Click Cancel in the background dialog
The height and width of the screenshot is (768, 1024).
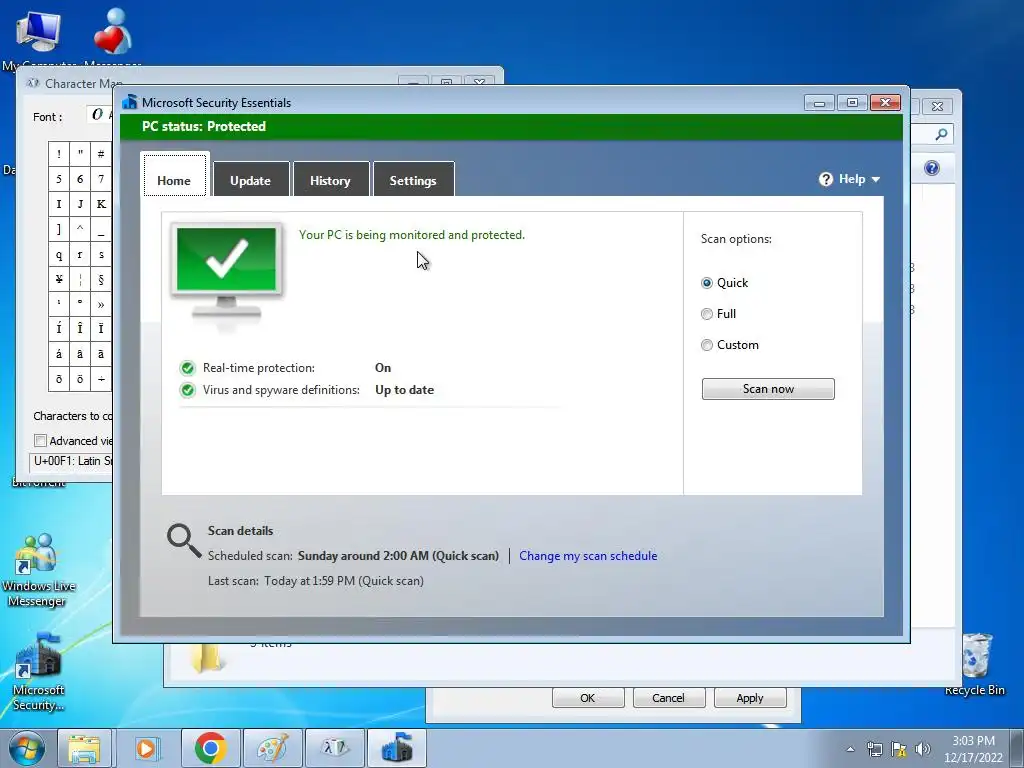tap(669, 697)
